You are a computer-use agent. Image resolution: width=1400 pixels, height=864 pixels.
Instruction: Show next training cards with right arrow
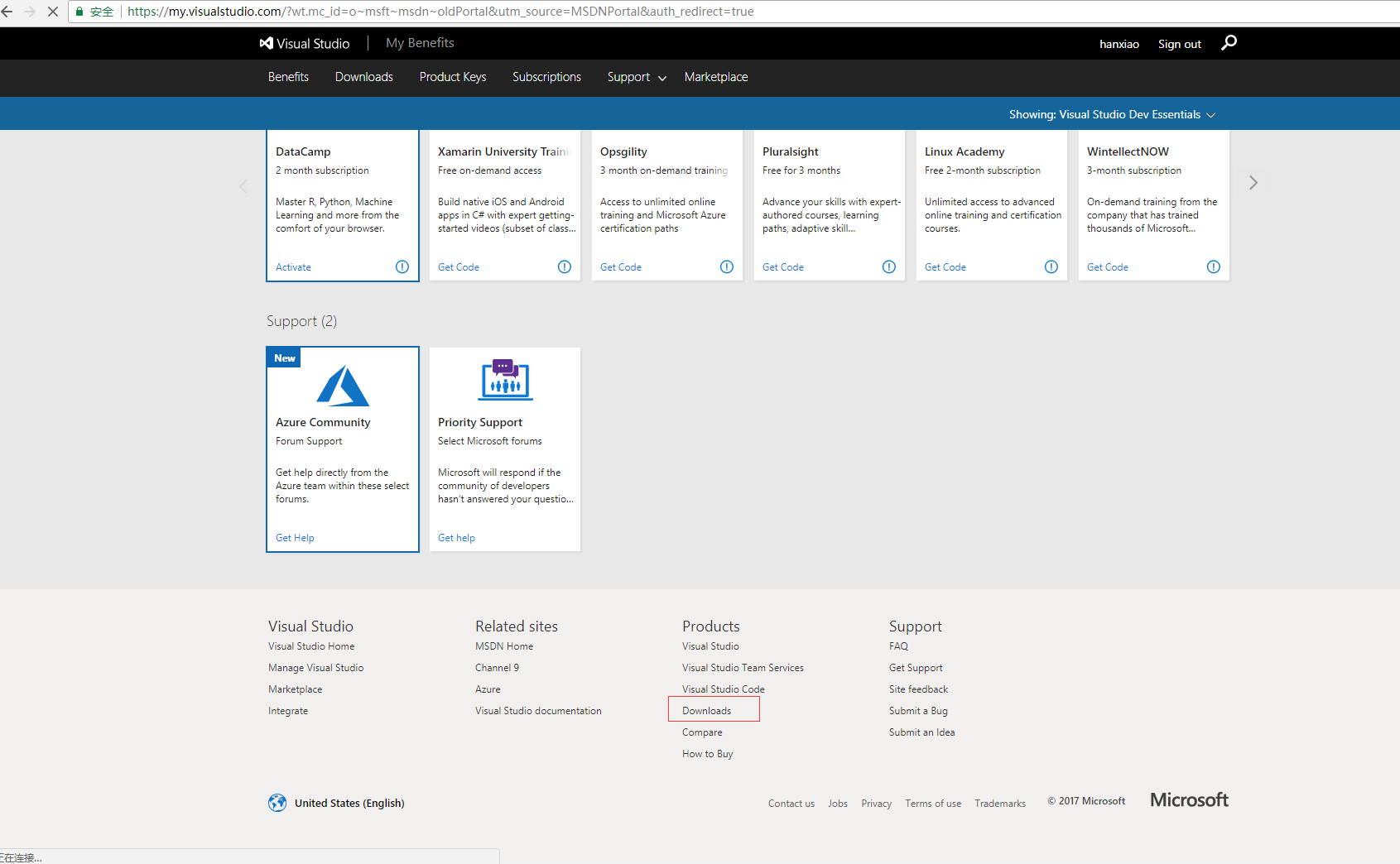[1253, 183]
